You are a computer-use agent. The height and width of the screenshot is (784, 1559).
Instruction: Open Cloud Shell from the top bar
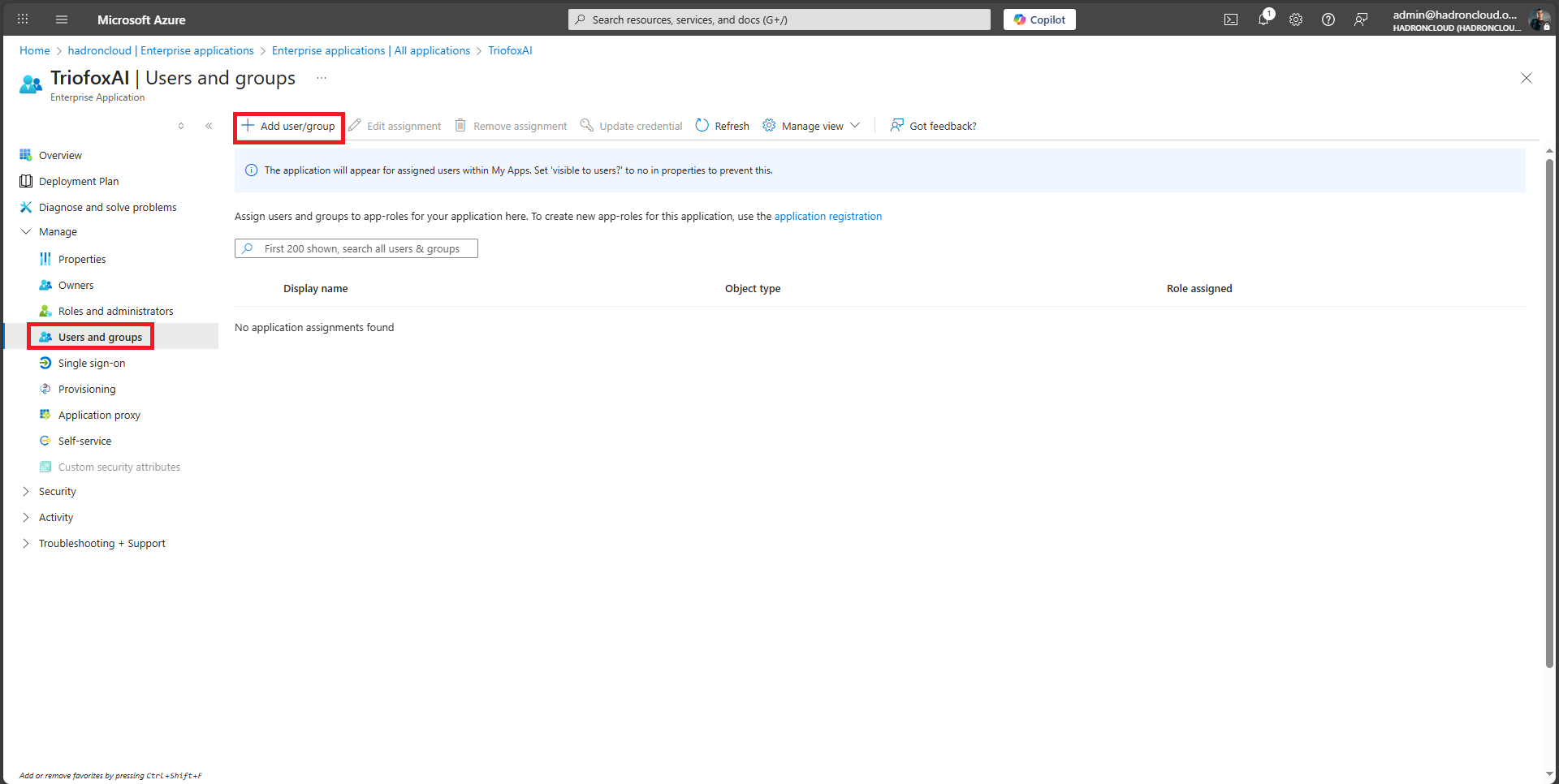1231,19
